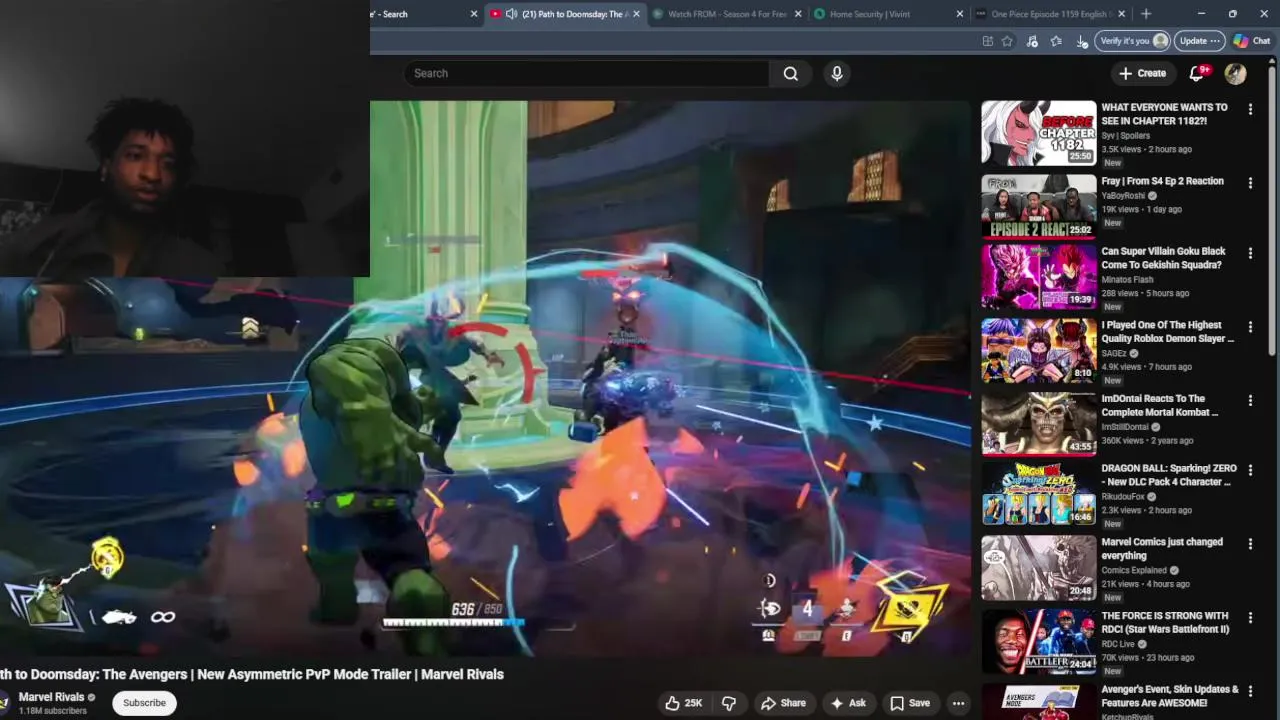Open the media control icon in browser toolbar
Image resolution: width=1280 pixels, height=720 pixels.
coord(1032,41)
